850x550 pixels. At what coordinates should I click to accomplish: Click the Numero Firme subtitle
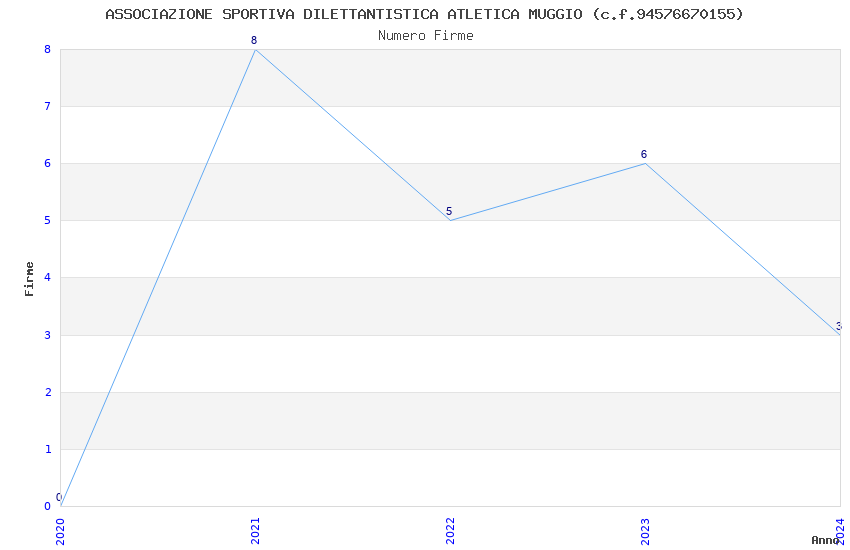coord(425,35)
